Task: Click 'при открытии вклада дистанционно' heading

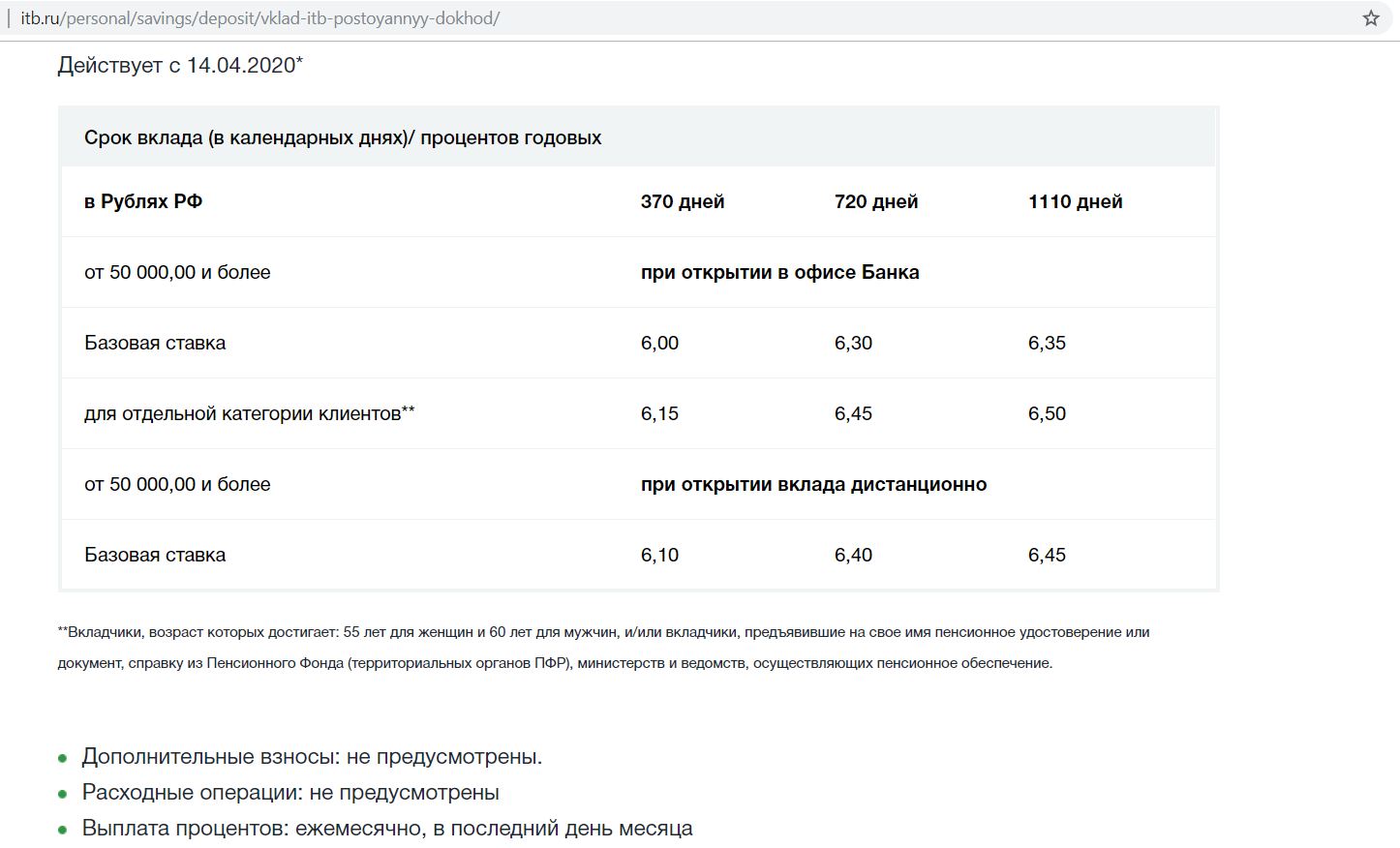Action: [814, 484]
